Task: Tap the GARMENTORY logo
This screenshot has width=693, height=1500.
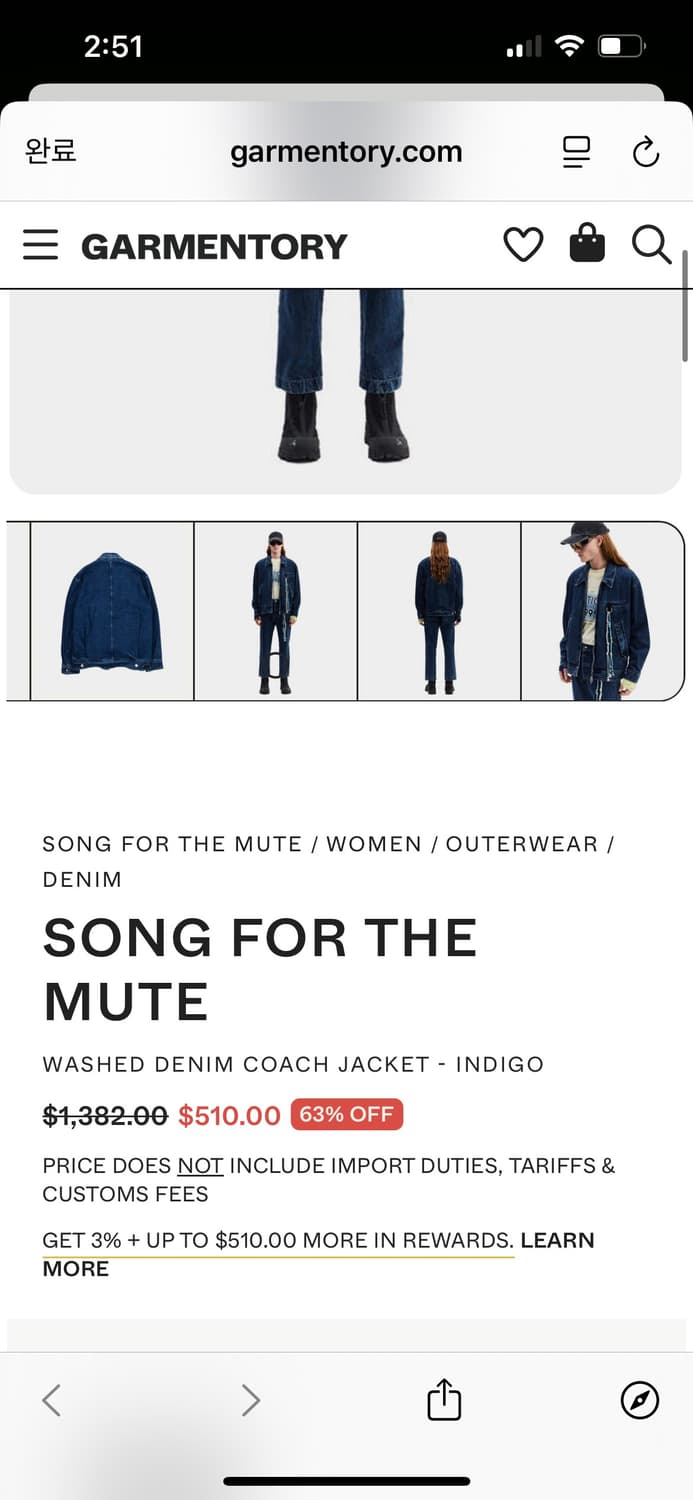Action: click(214, 246)
